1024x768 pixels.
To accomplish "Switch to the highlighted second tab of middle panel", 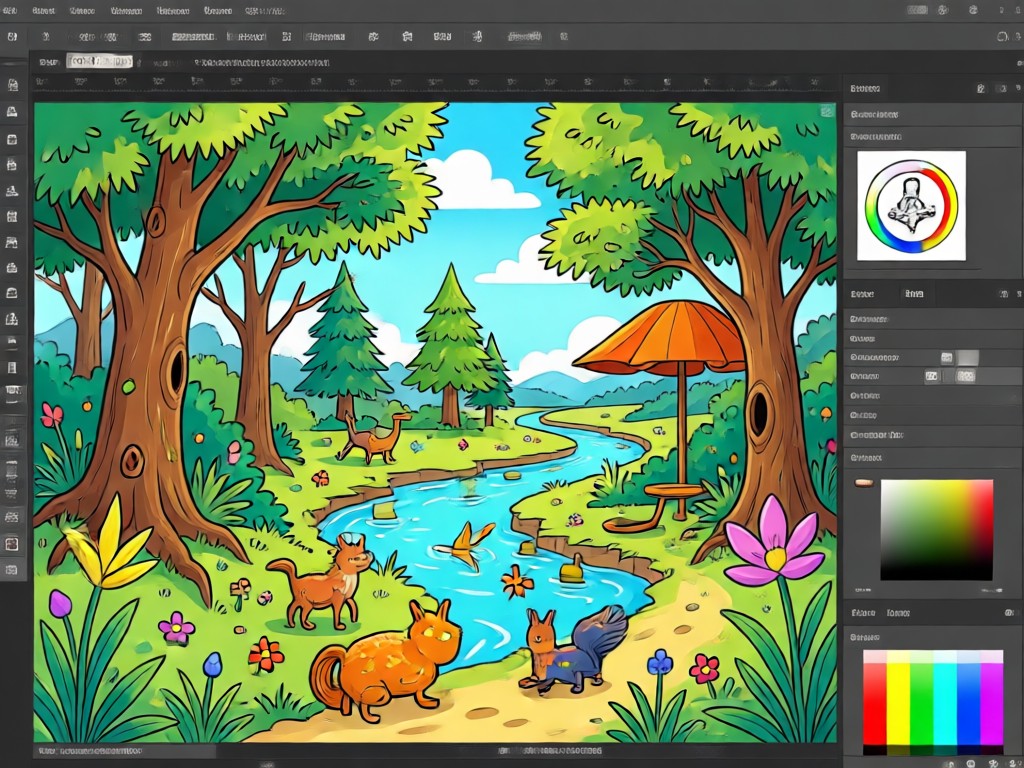I will pos(914,295).
